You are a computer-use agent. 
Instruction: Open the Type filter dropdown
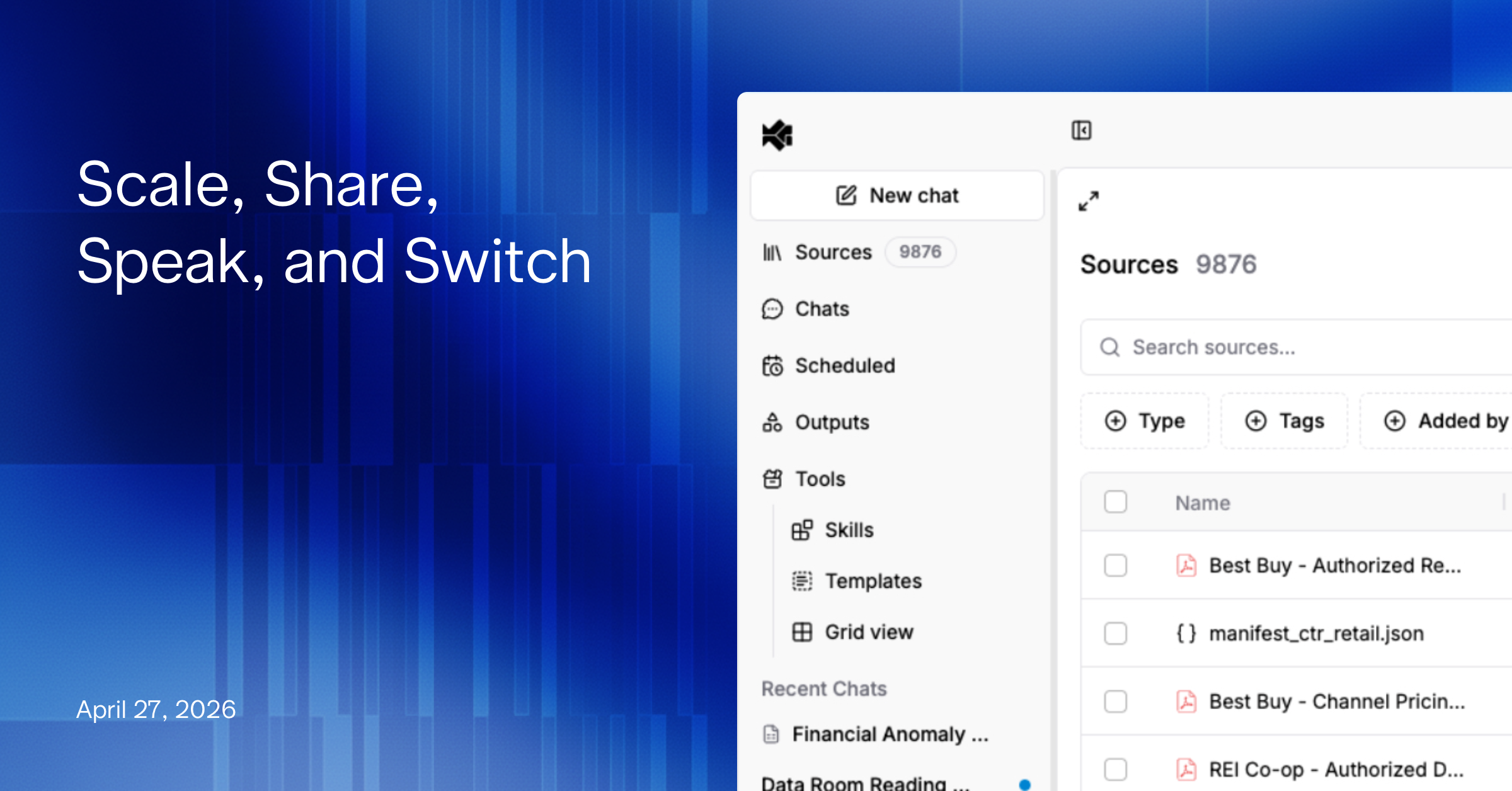1145,421
